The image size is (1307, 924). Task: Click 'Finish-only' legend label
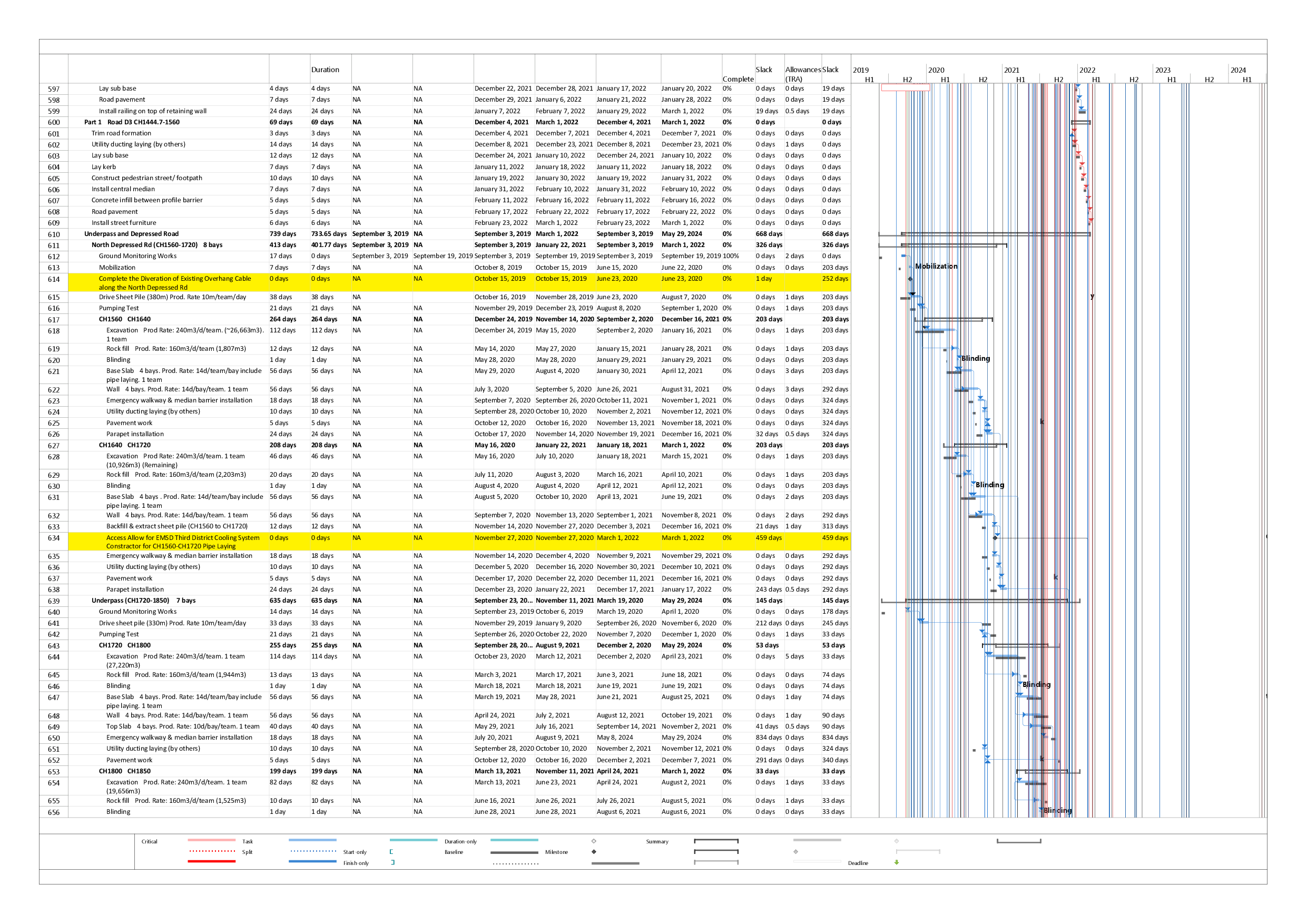pos(356,863)
